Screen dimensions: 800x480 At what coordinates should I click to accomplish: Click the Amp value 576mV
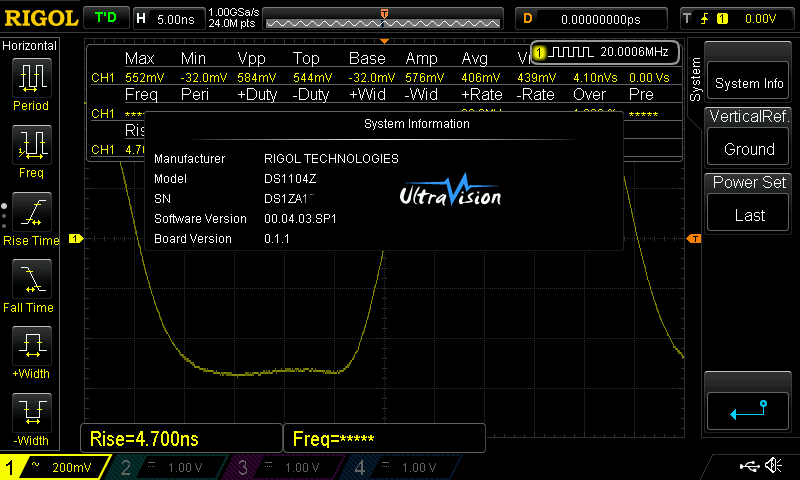tap(424, 78)
